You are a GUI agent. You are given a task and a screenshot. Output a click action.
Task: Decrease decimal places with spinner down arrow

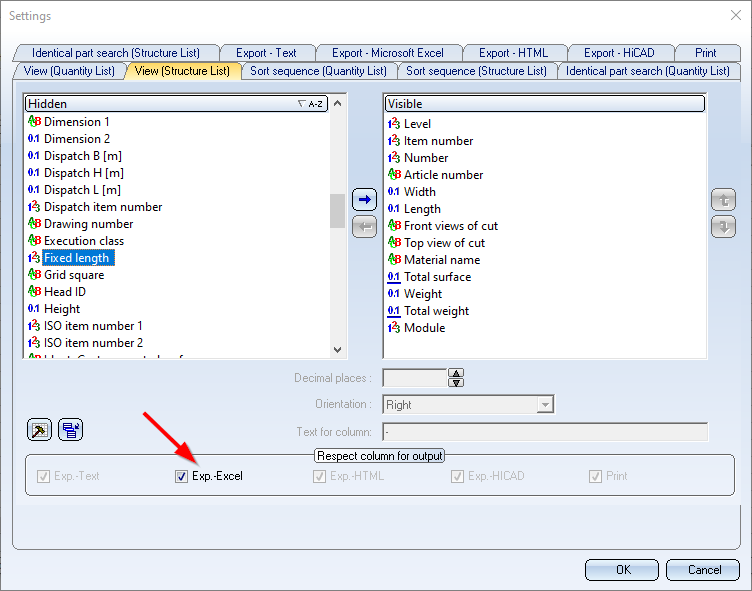coord(456,382)
